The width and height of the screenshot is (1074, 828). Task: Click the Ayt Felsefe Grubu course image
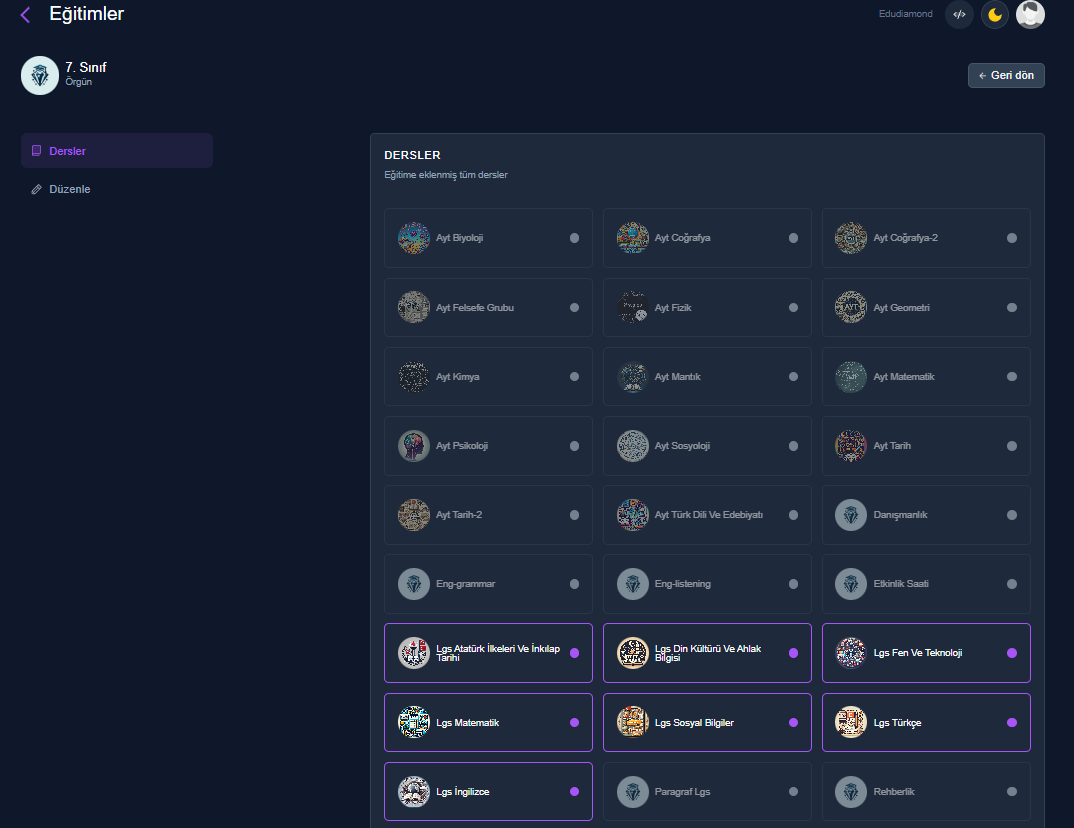(414, 308)
